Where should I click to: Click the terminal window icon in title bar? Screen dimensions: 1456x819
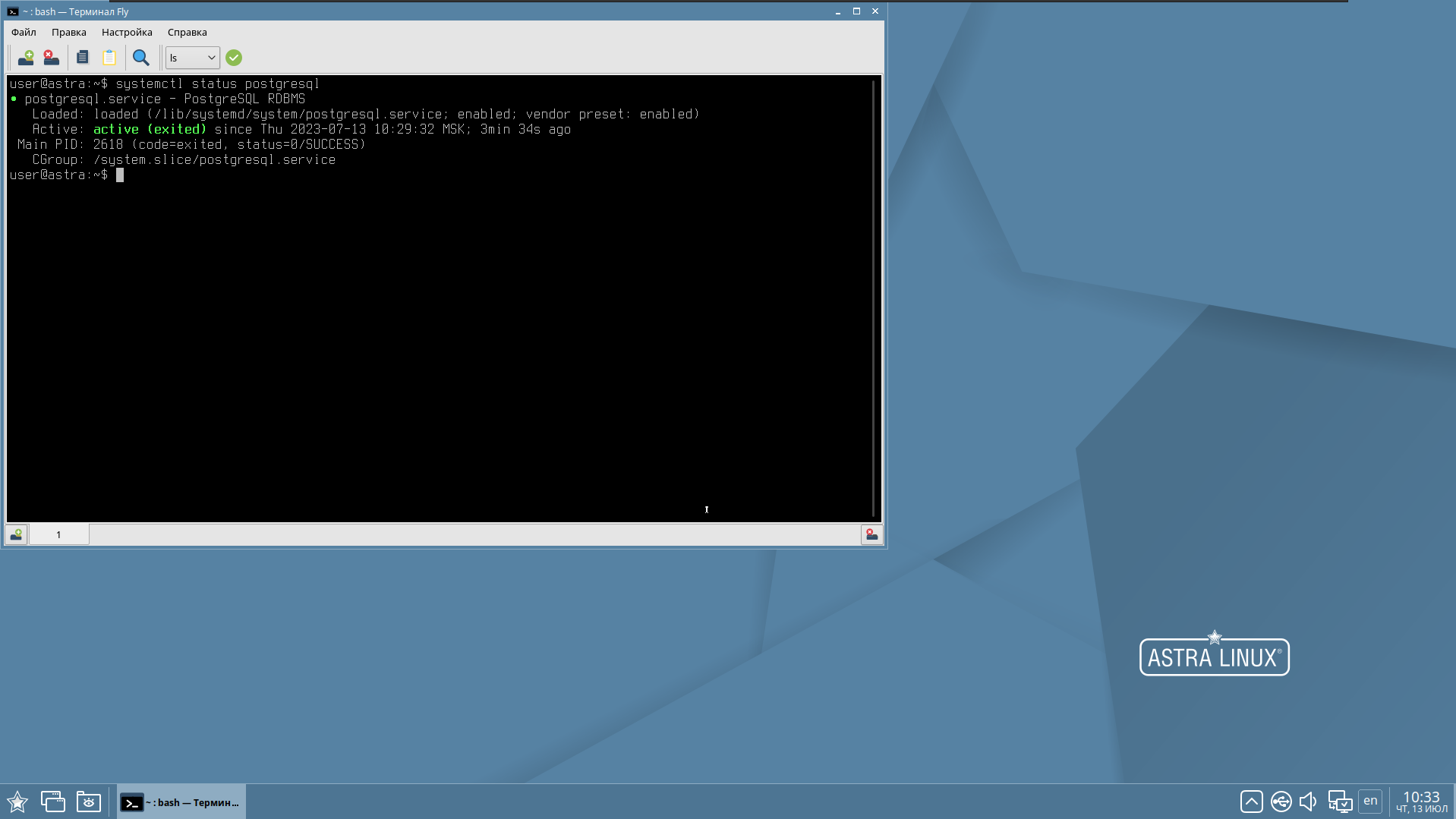pyautogui.click(x=13, y=11)
